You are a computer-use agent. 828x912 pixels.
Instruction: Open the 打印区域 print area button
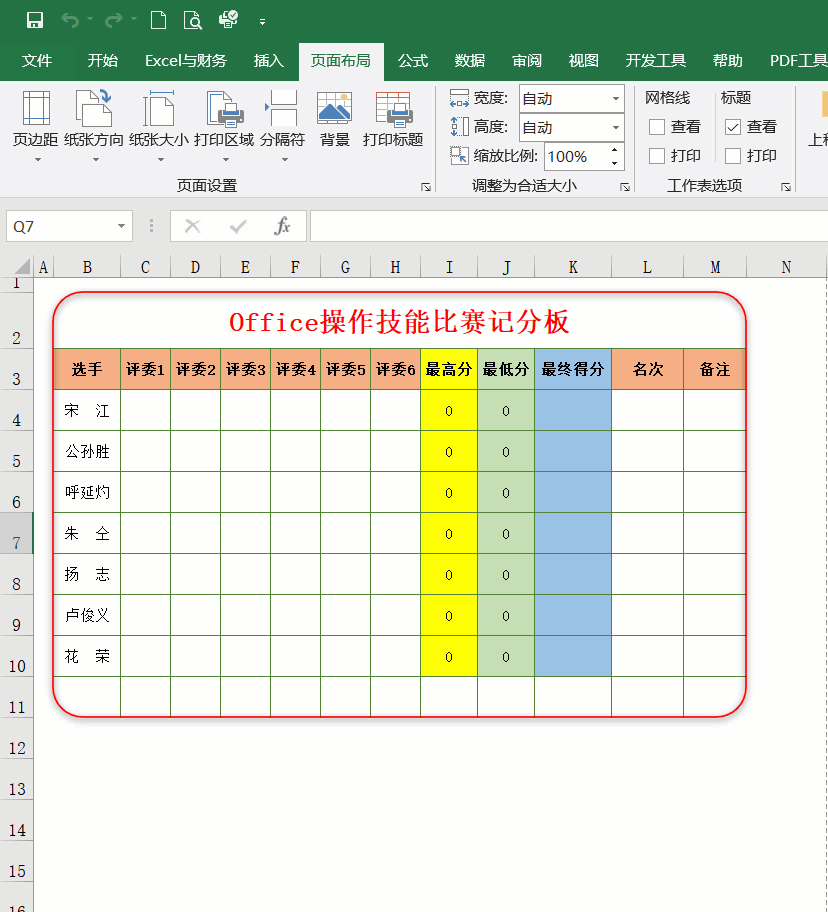pos(224,126)
